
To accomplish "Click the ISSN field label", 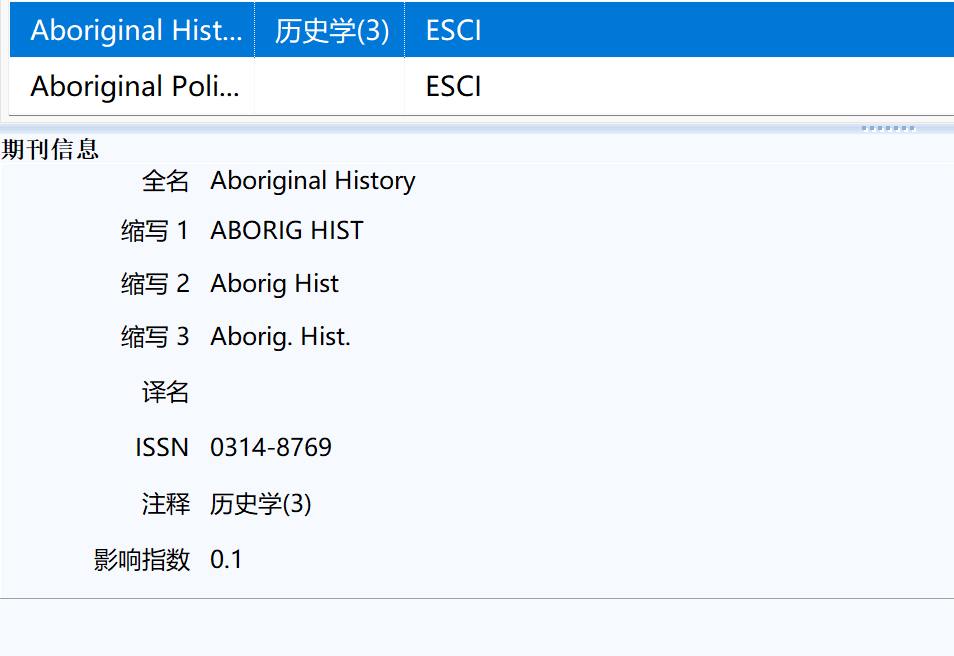I will tap(162, 447).
